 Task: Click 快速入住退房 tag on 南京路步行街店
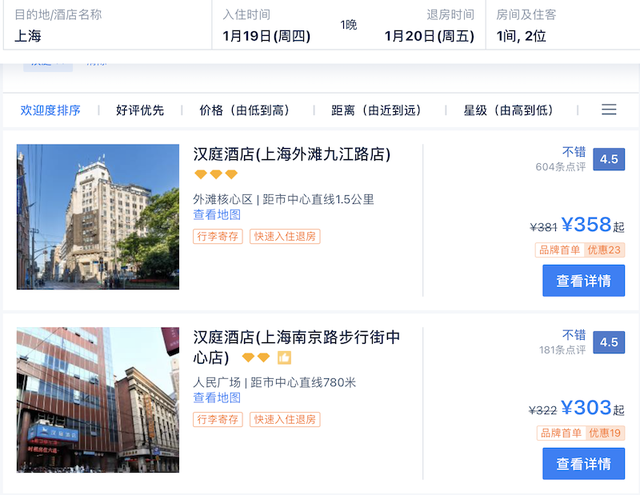(x=285, y=420)
